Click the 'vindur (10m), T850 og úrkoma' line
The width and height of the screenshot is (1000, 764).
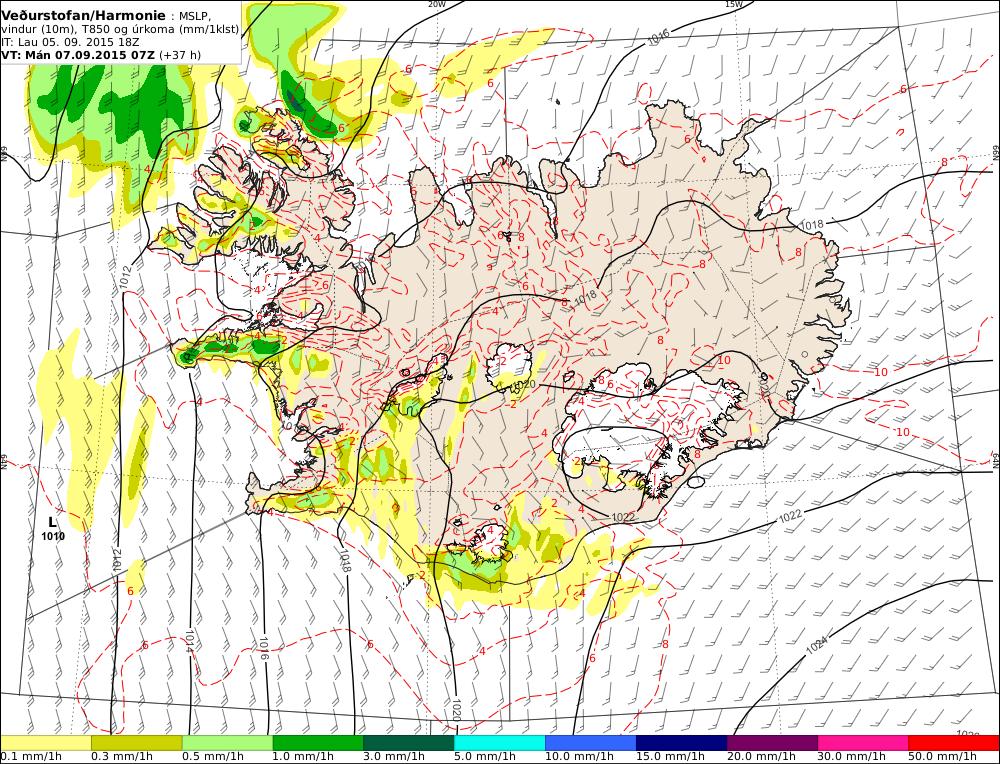click(x=120, y=29)
